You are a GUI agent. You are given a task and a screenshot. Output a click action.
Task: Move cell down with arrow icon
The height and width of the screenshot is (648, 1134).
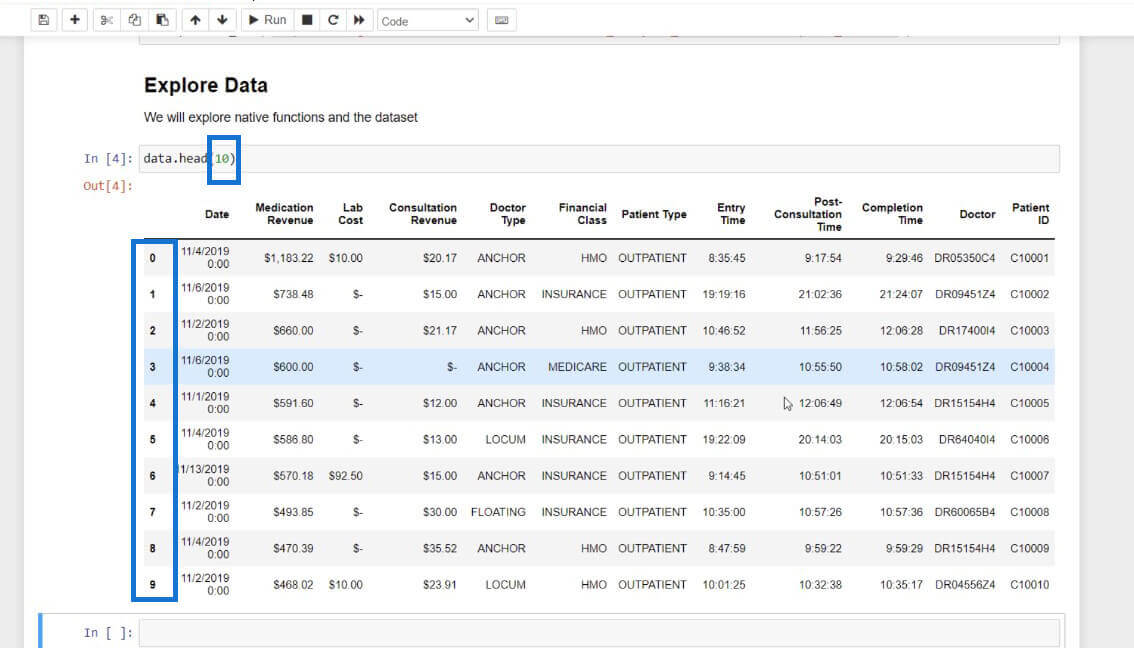[222, 20]
